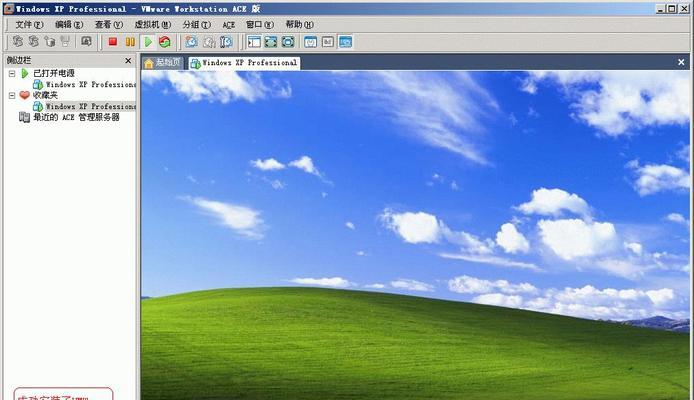Image resolution: width=694 pixels, height=400 pixels.
Task: Click the console view toolbar icon
Action: pos(345,42)
